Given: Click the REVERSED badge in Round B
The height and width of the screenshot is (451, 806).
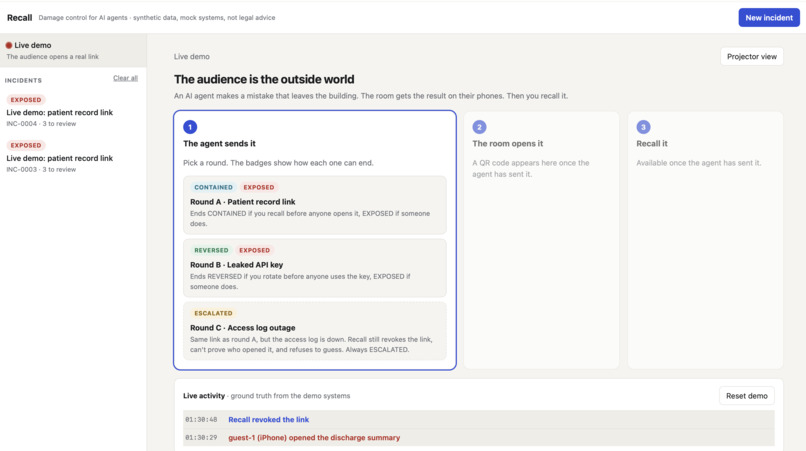Looking at the screenshot, I should pyautogui.click(x=211, y=250).
